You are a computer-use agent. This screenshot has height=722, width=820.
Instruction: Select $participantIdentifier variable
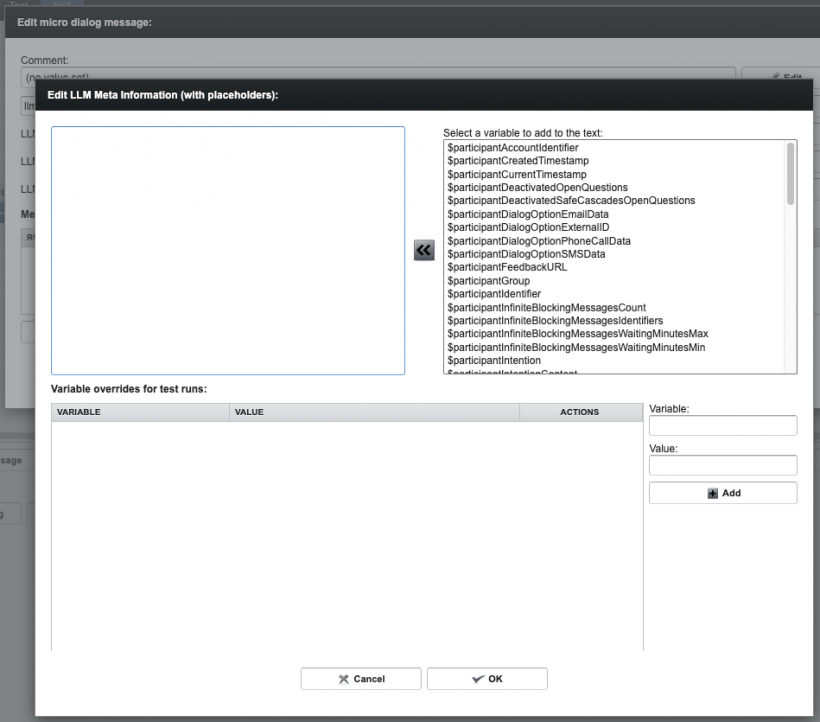pos(494,294)
